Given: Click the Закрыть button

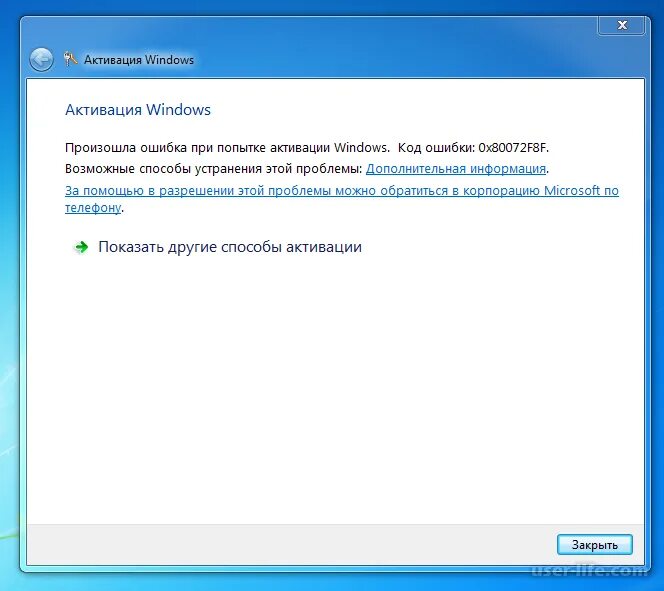Looking at the screenshot, I should (595, 544).
